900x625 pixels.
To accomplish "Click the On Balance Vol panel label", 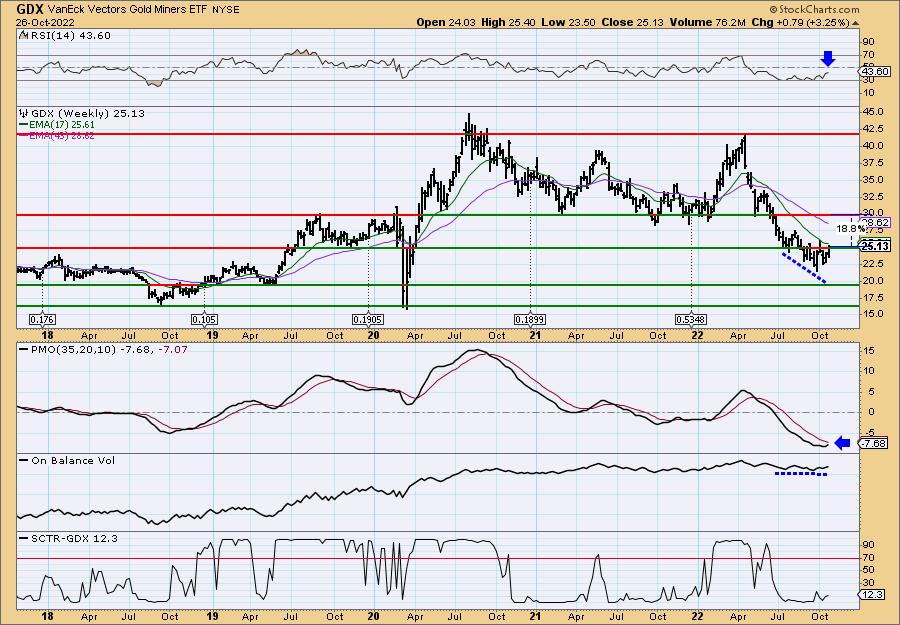I will click(x=73, y=460).
